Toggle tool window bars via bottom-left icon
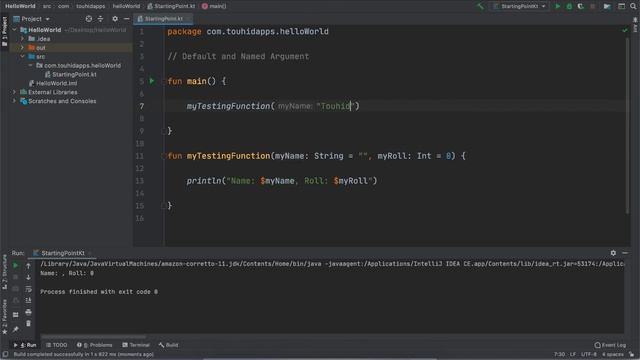The width and height of the screenshot is (640, 360). click(5, 354)
